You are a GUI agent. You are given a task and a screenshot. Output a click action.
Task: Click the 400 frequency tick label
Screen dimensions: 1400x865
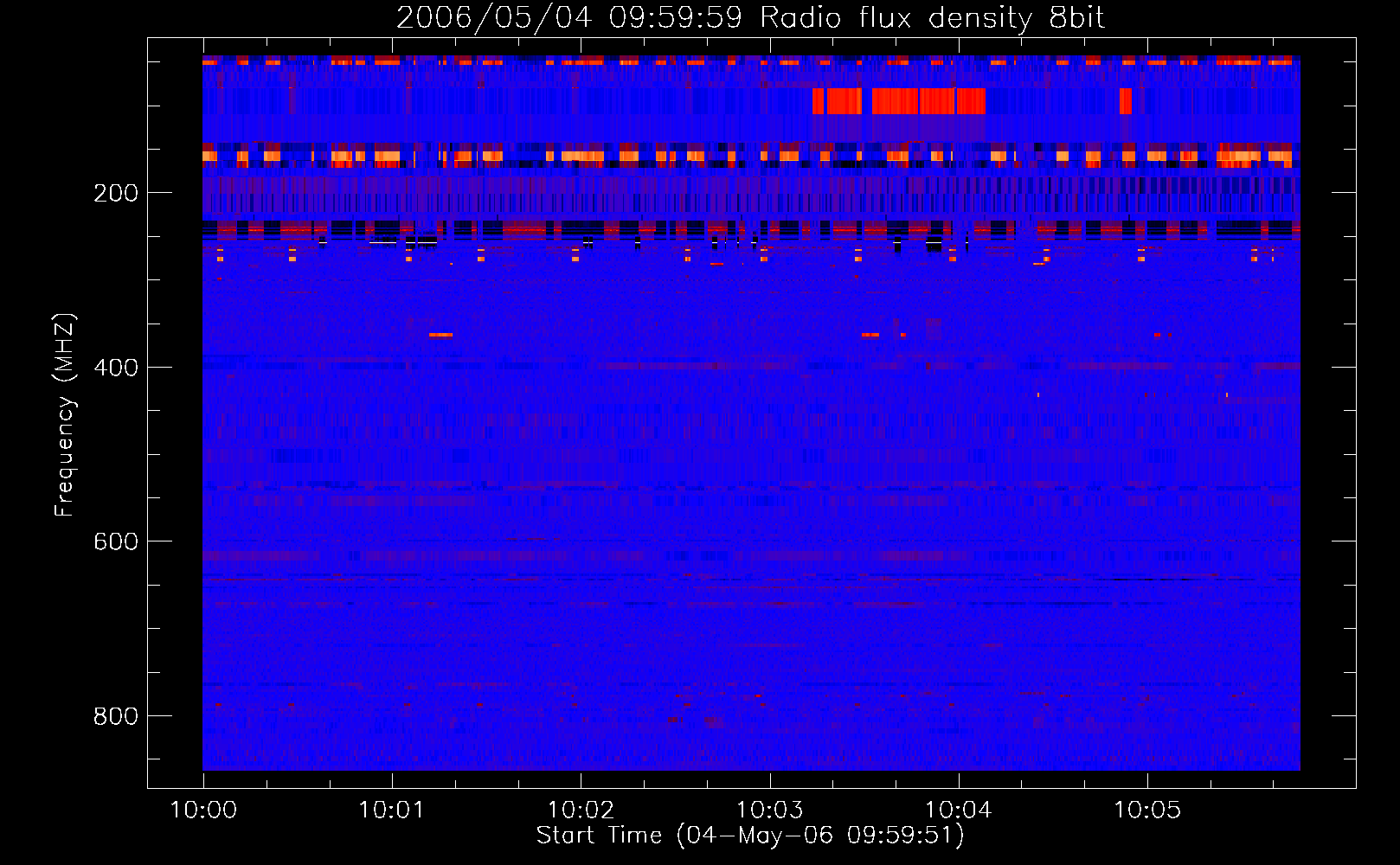pyautogui.click(x=116, y=368)
